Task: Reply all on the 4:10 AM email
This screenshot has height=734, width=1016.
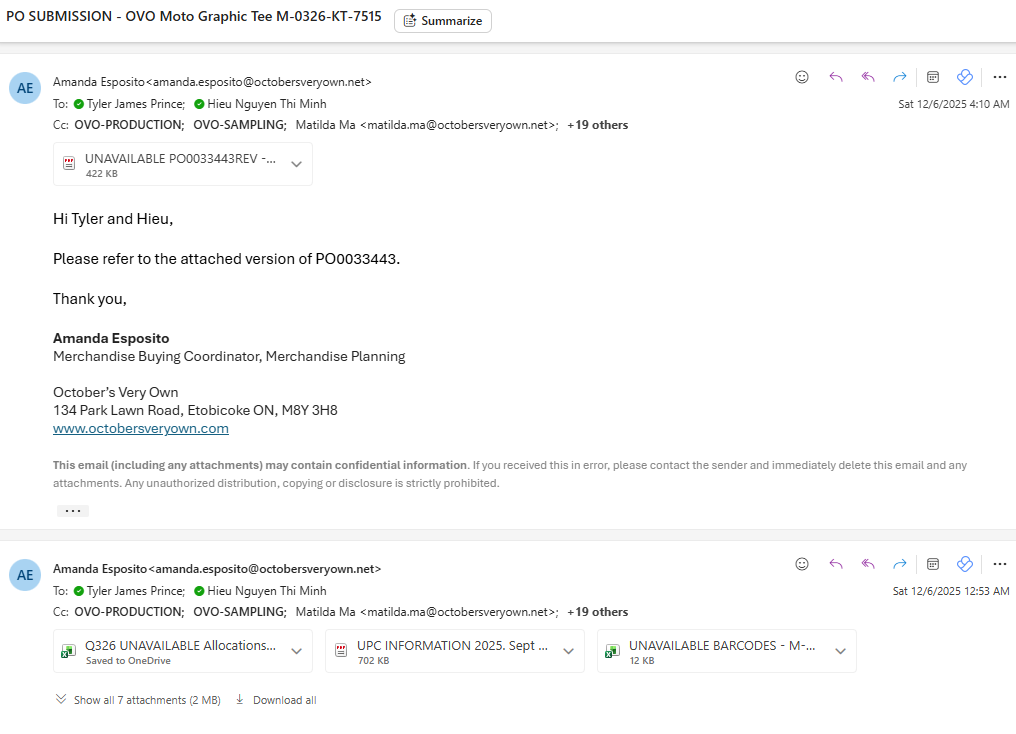Action: [x=868, y=77]
